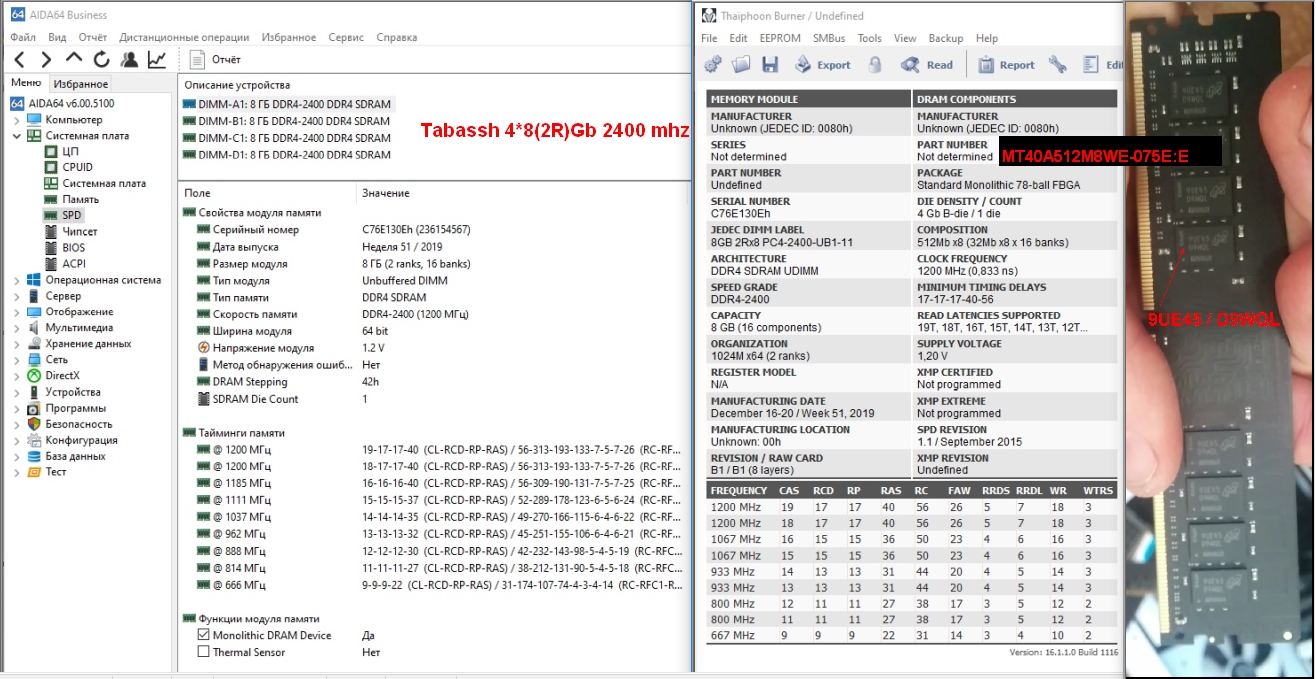Image resolution: width=1316 pixels, height=679 pixels.
Task: Click the Напряжение модуля field row
Action: pyautogui.click(x=434, y=348)
